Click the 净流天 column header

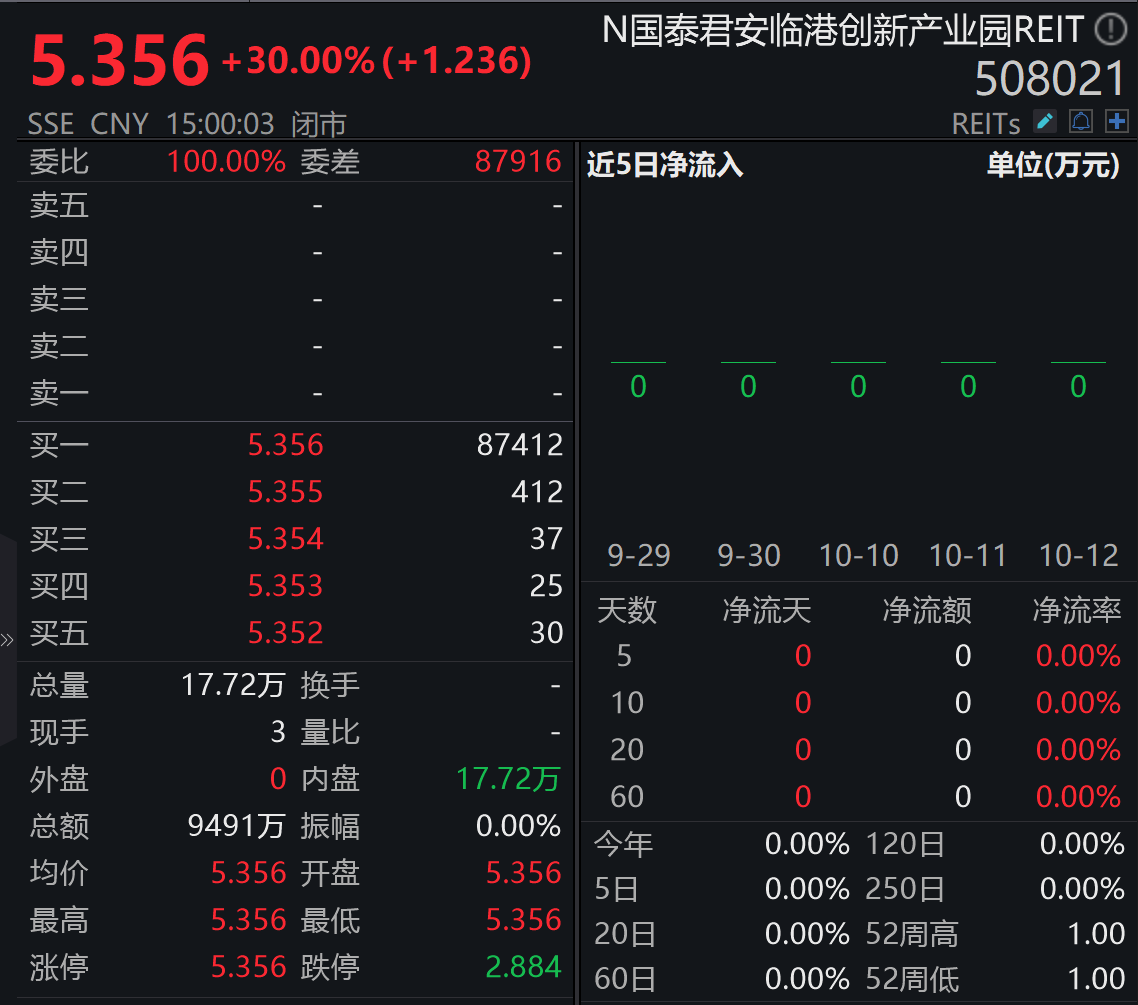click(766, 610)
